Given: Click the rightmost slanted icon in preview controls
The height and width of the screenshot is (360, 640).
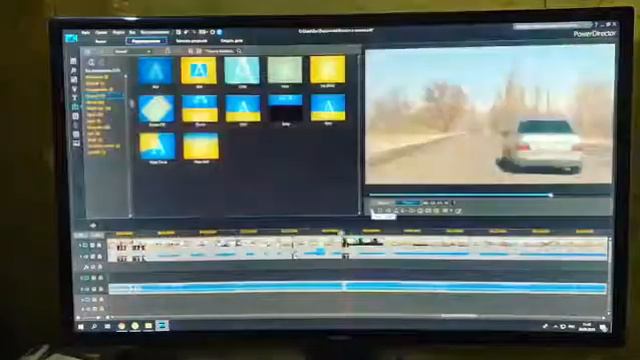Looking at the screenshot, I should [458, 211].
